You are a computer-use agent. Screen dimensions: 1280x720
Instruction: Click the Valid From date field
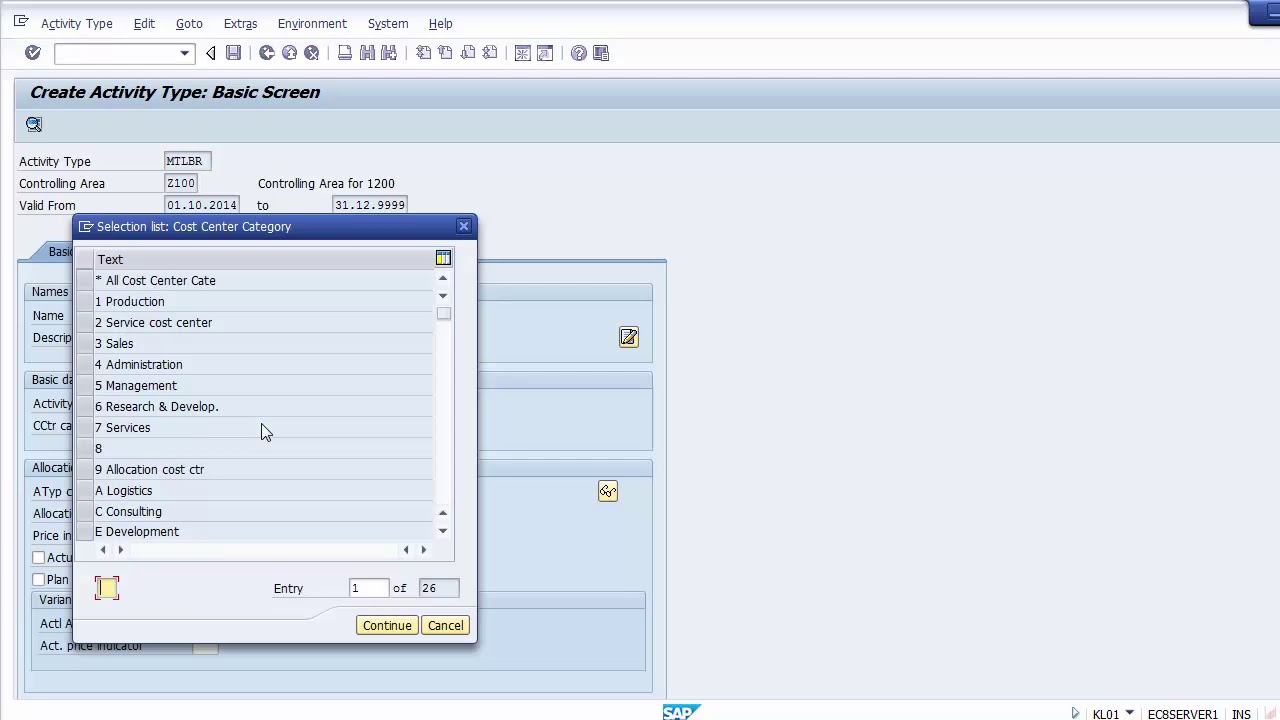202,205
